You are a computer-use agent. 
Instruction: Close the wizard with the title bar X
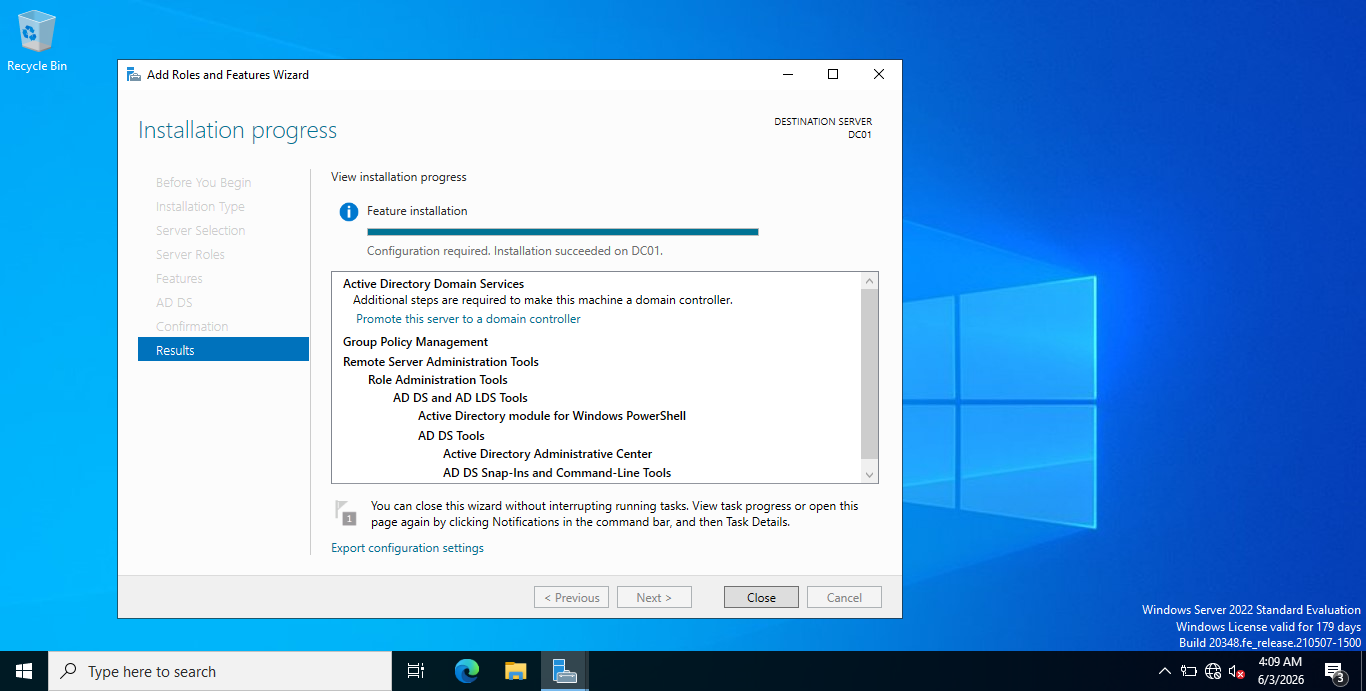(x=878, y=74)
